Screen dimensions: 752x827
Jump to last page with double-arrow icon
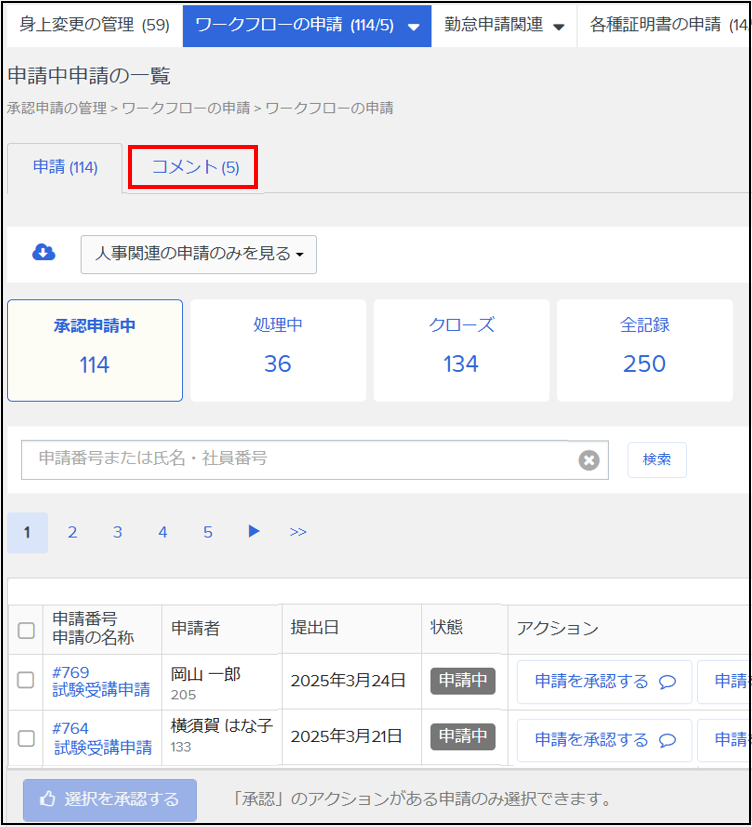pos(298,532)
